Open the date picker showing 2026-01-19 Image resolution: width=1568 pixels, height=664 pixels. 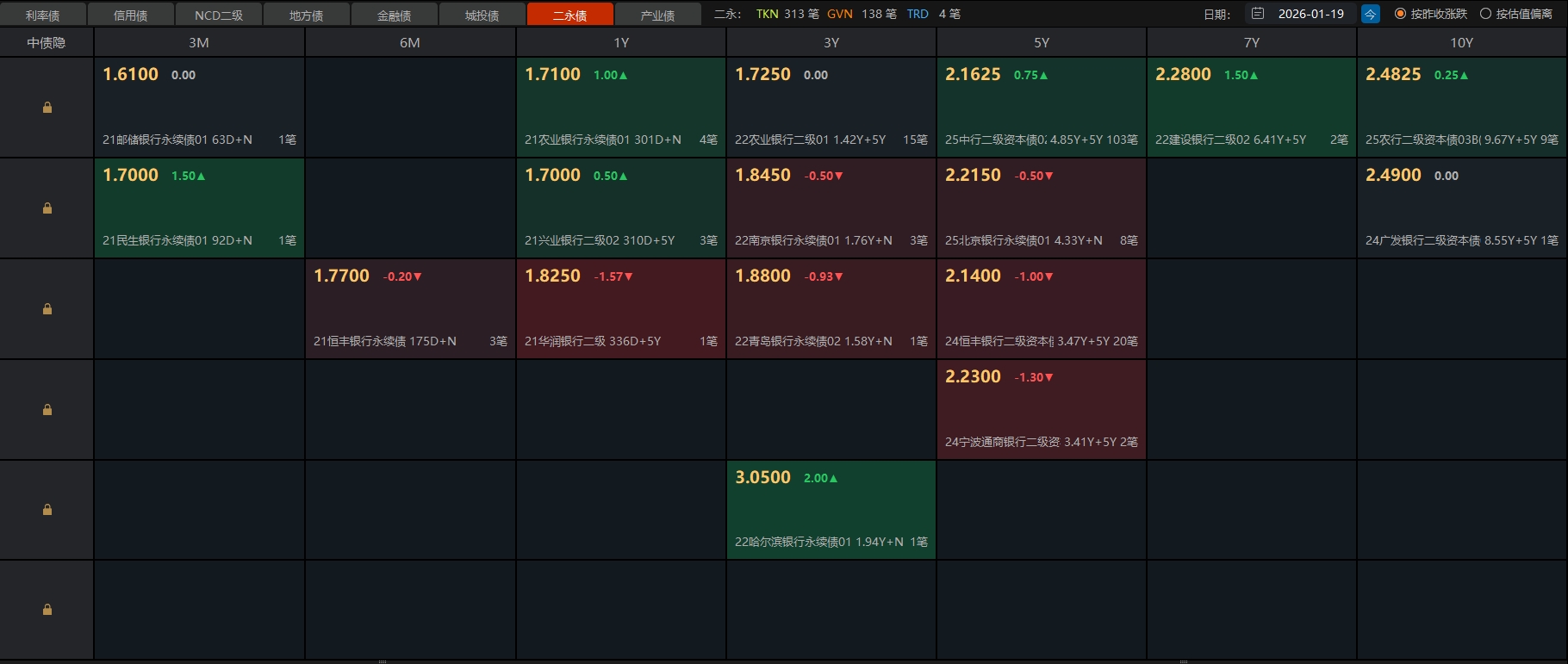1310,14
